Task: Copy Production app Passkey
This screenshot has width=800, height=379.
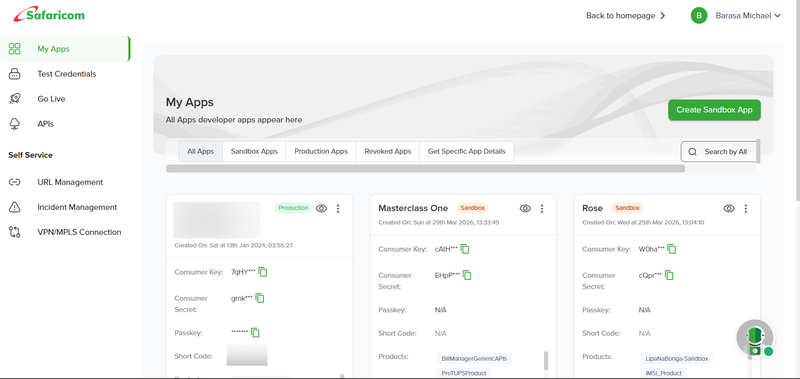Action: point(255,333)
